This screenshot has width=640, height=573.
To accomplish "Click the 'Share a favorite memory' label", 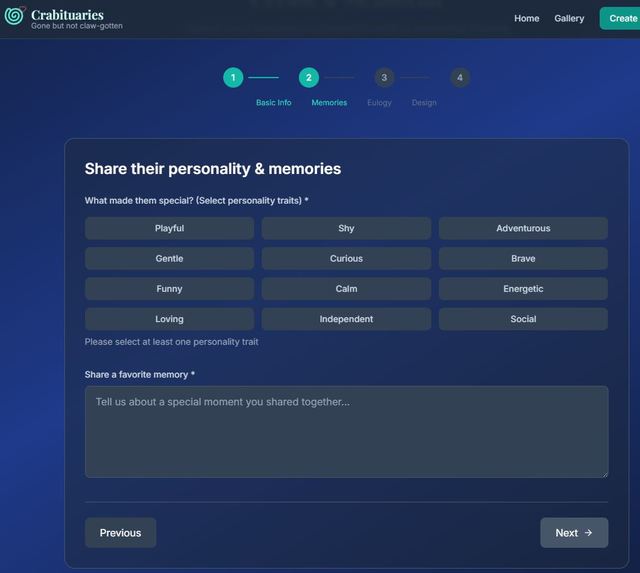I will point(140,374).
